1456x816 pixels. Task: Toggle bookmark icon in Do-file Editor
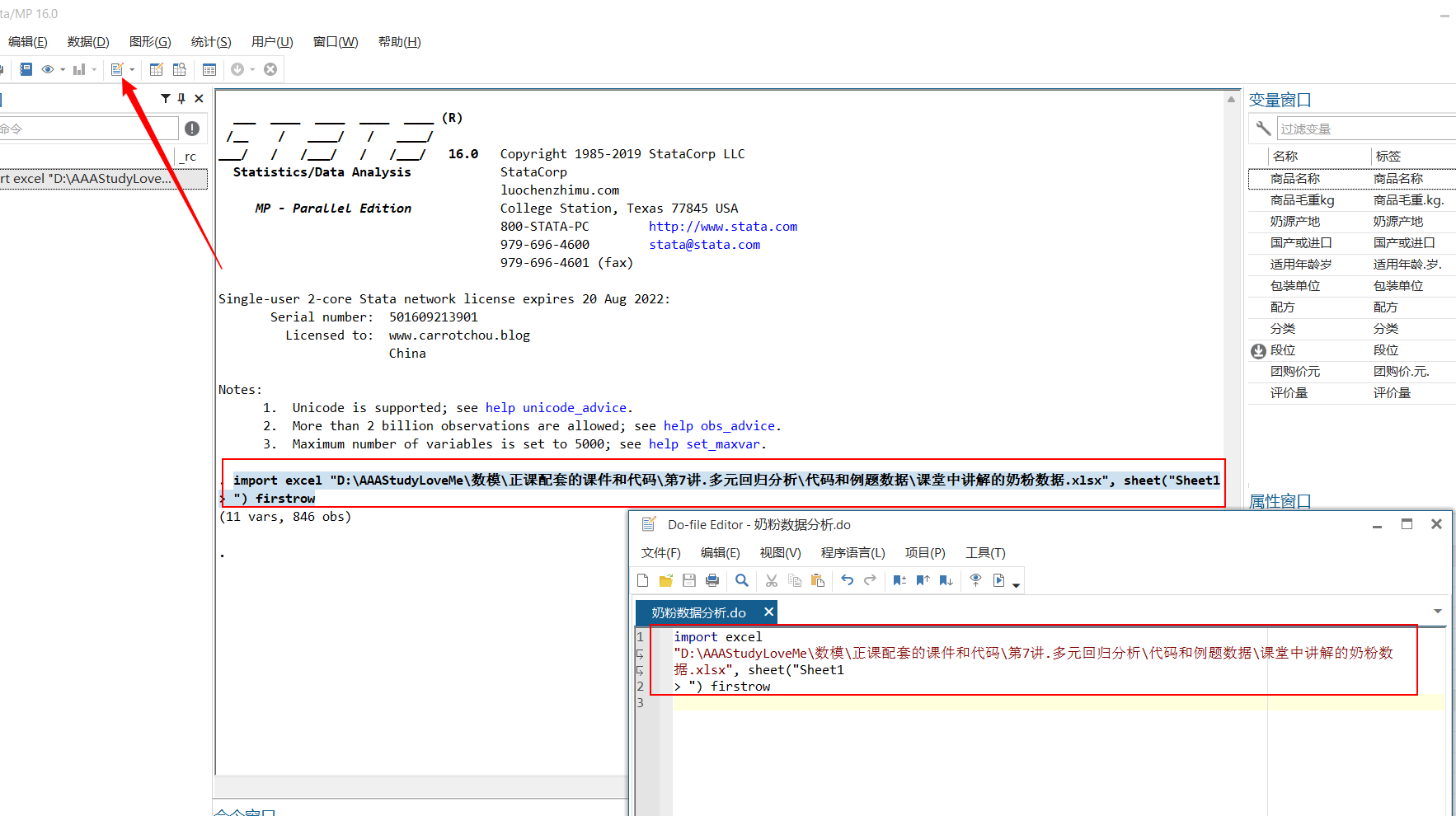point(899,581)
